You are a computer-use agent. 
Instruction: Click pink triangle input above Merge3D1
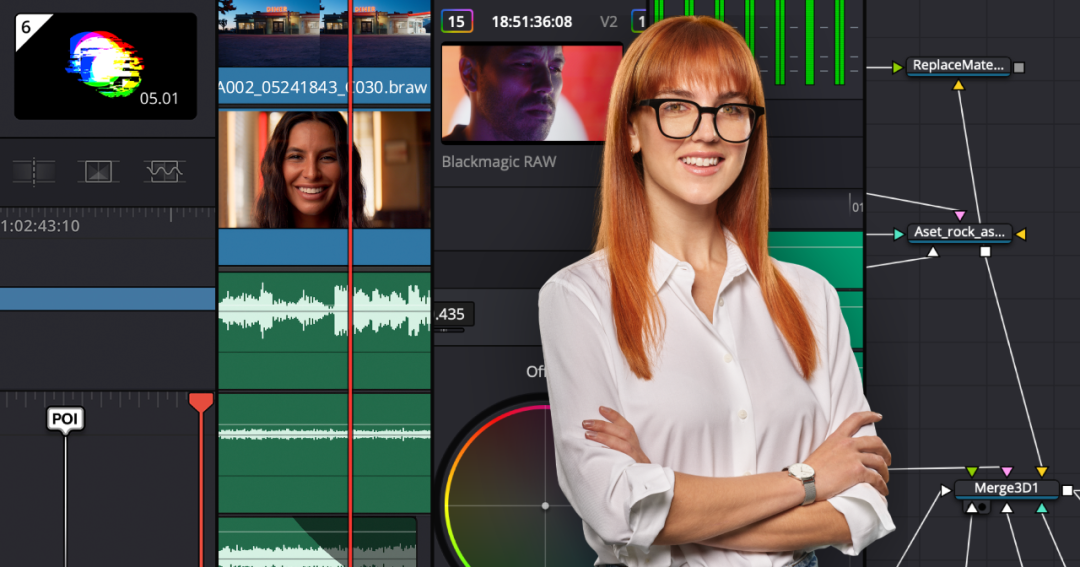[1006, 471]
